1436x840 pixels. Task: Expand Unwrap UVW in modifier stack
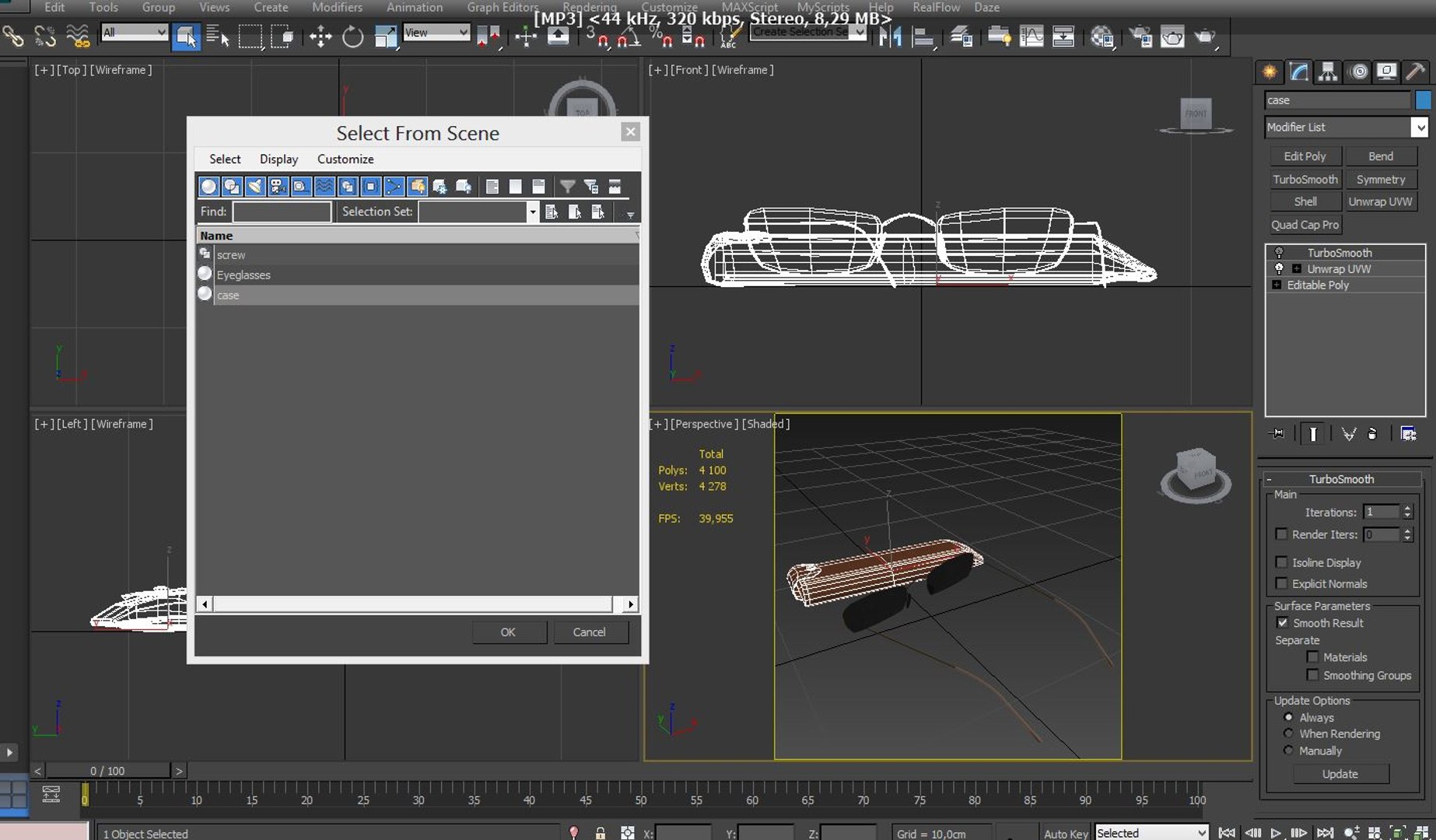[x=1297, y=269]
